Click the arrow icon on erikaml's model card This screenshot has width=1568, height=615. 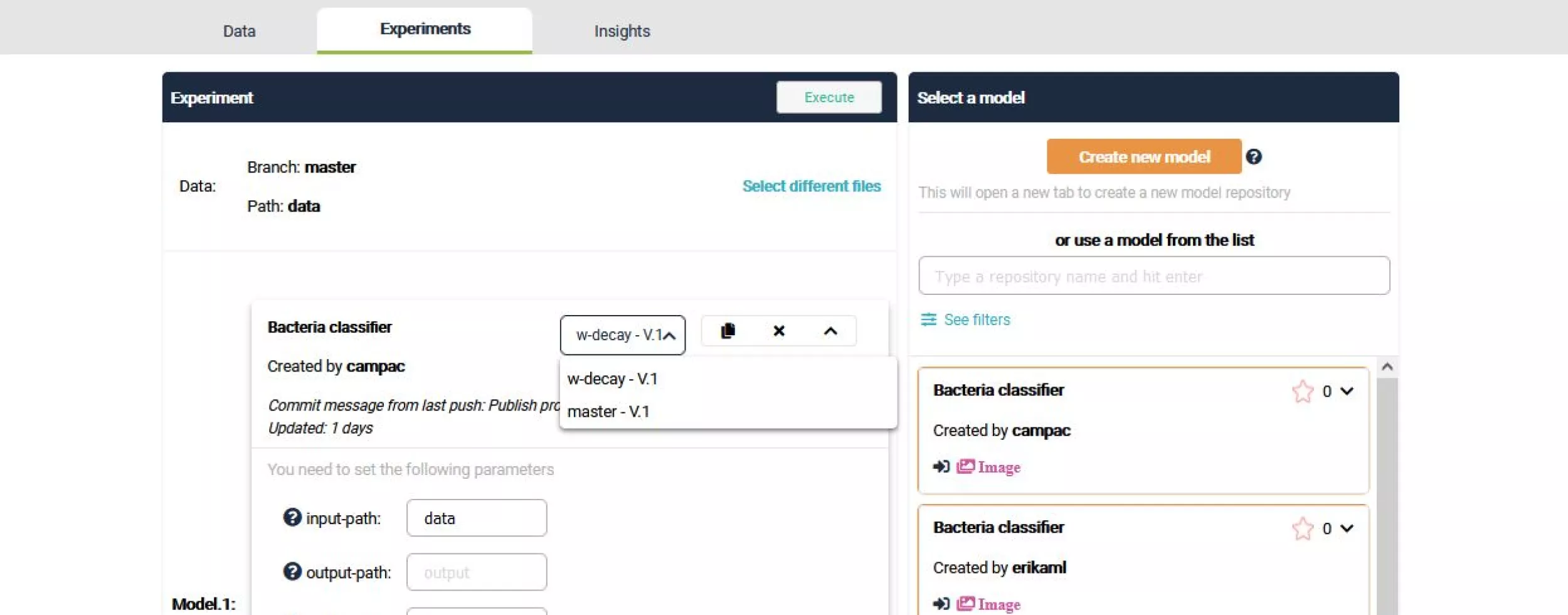point(941,604)
